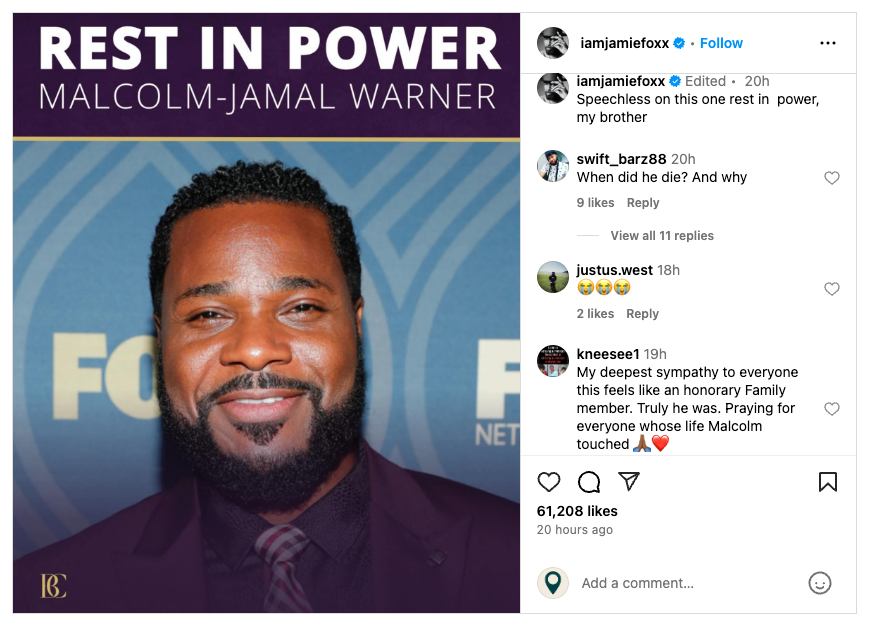This screenshot has height=628, width=873.
Task: Open the three-dot more options menu
Action: click(x=828, y=43)
